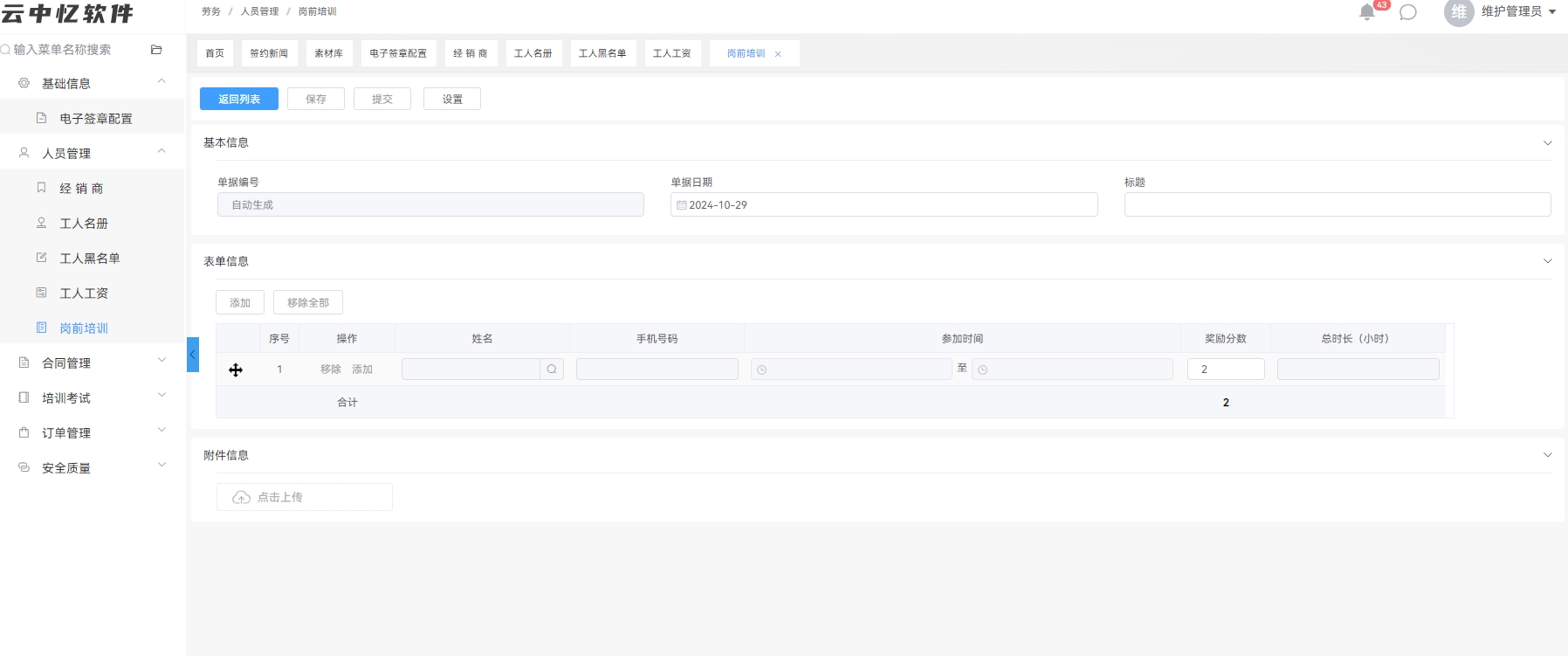Click the 标题 input field
The width and height of the screenshot is (1568, 656).
point(1338,204)
